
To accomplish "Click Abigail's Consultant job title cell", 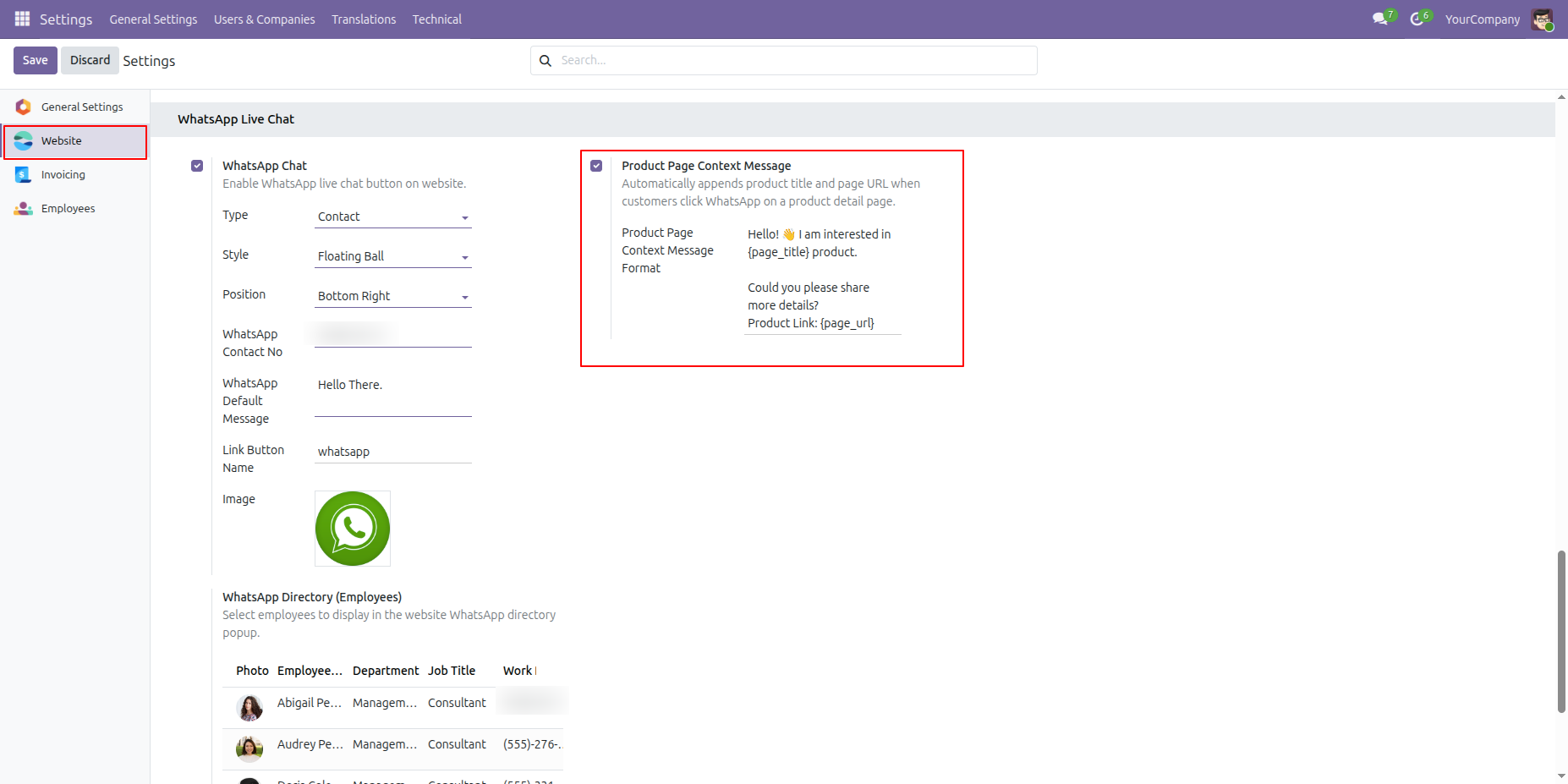I will click(457, 703).
